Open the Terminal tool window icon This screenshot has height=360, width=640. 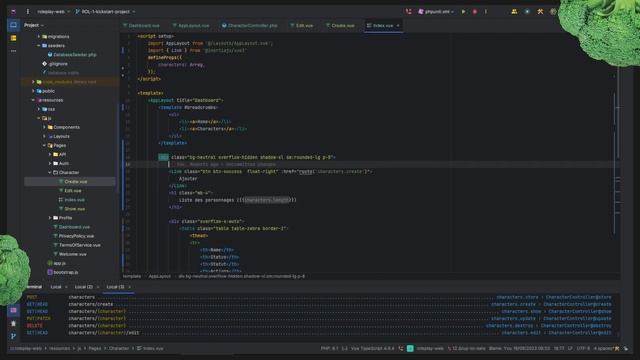[13, 310]
